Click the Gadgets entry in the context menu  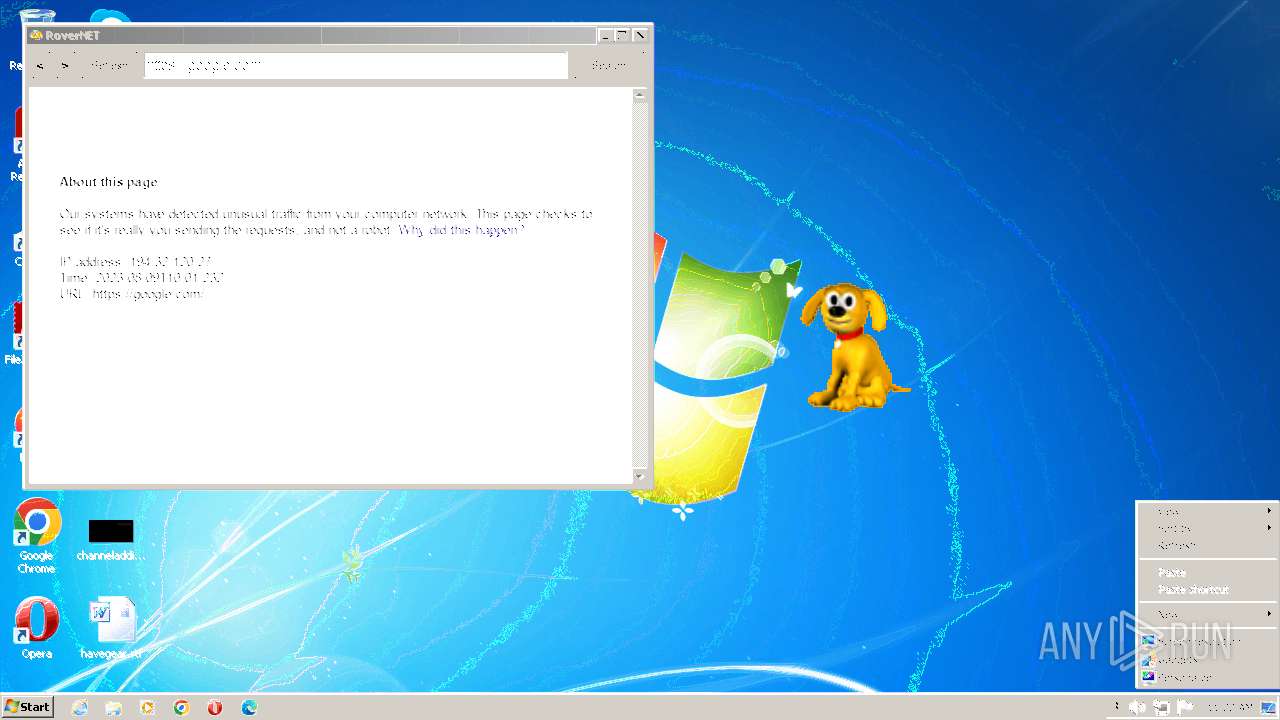(1207, 660)
